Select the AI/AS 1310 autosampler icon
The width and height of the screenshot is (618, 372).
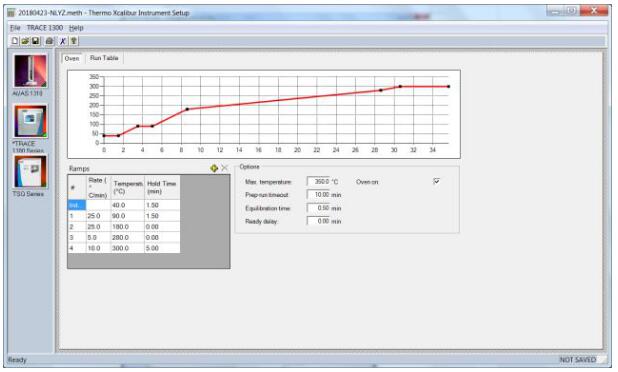tap(30, 71)
